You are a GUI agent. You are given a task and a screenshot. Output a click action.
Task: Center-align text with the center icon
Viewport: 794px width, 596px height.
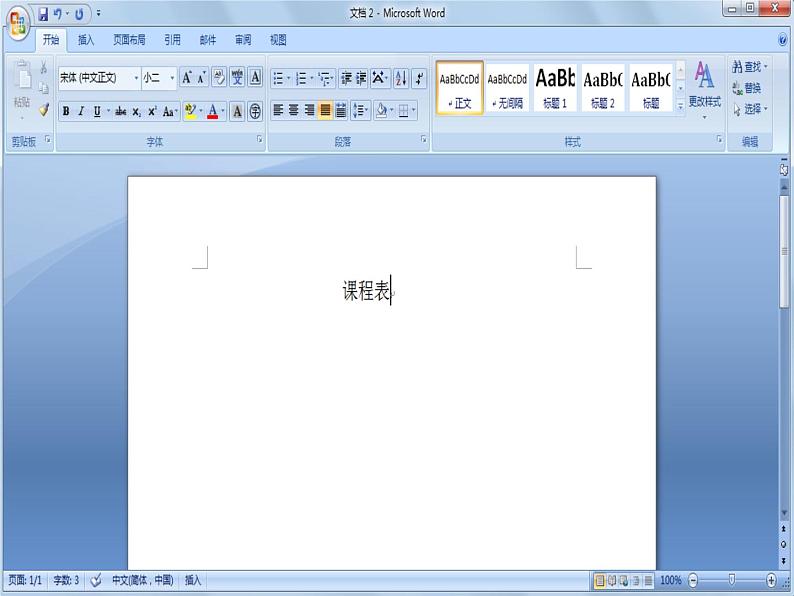coord(294,111)
